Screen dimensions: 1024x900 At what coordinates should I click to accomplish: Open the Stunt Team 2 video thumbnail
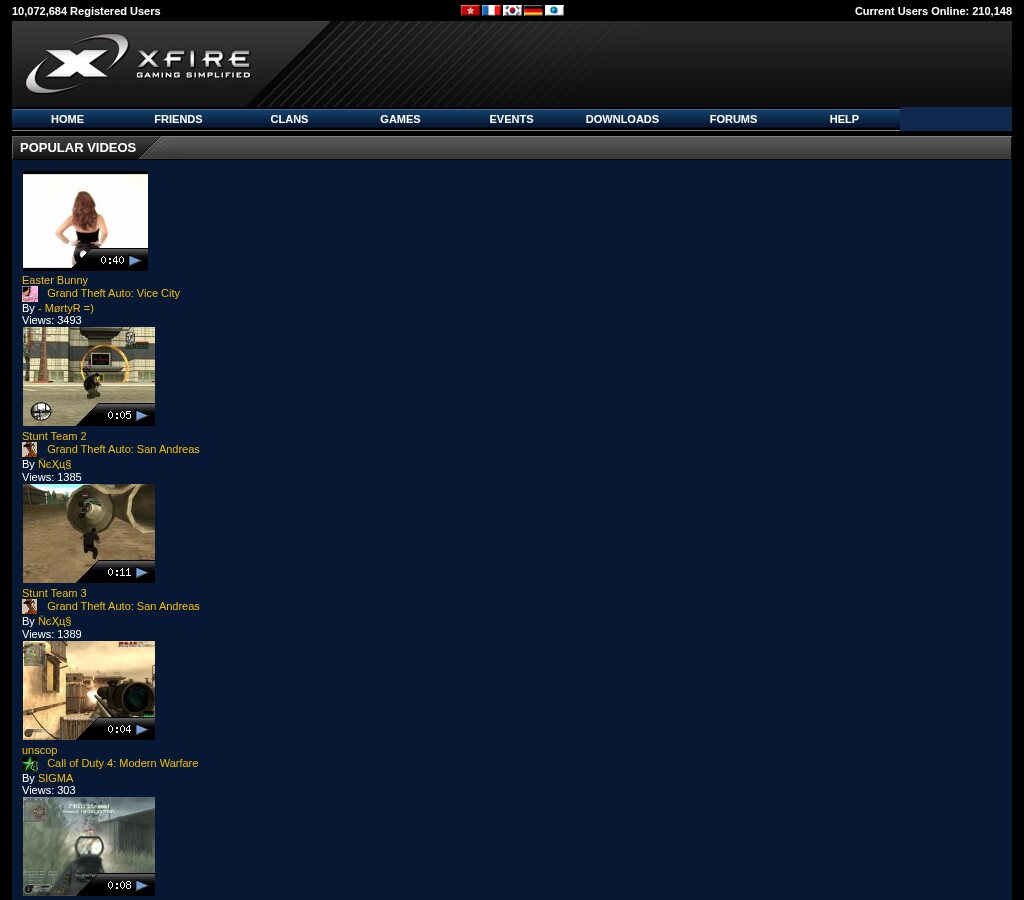pos(89,377)
